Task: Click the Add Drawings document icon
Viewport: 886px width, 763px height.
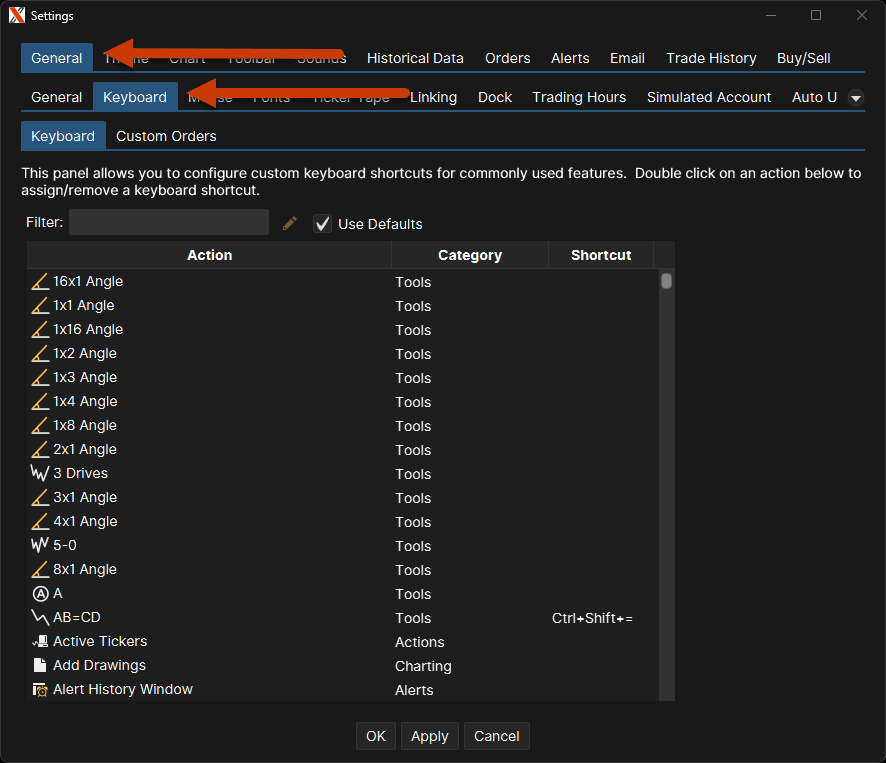Action: [40, 666]
